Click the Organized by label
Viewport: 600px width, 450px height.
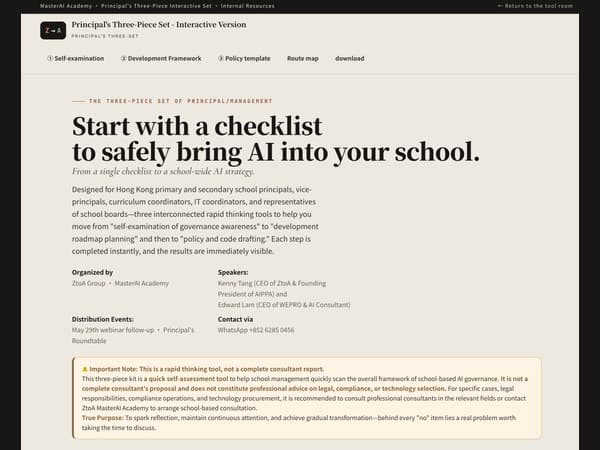(92, 272)
